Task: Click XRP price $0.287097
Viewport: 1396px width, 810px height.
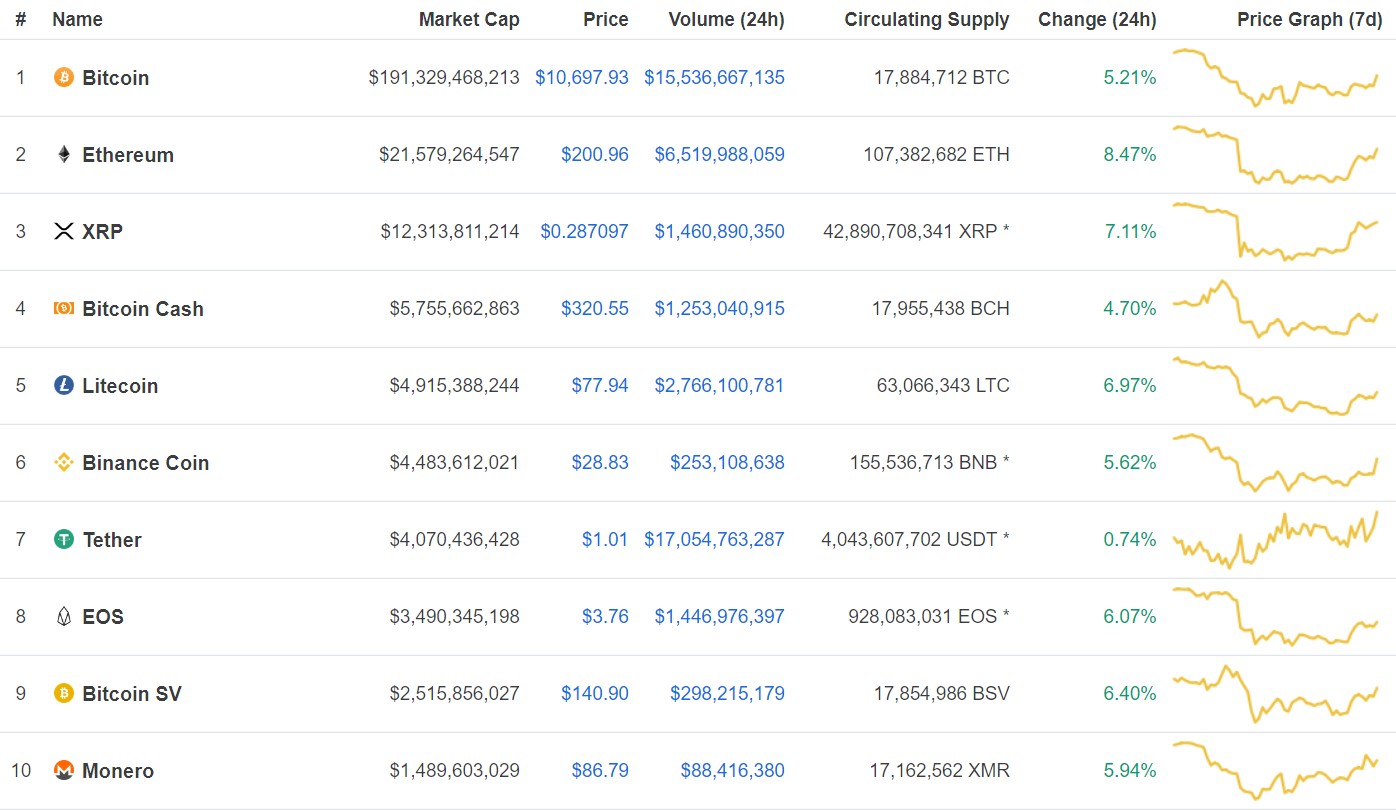Action: point(585,231)
